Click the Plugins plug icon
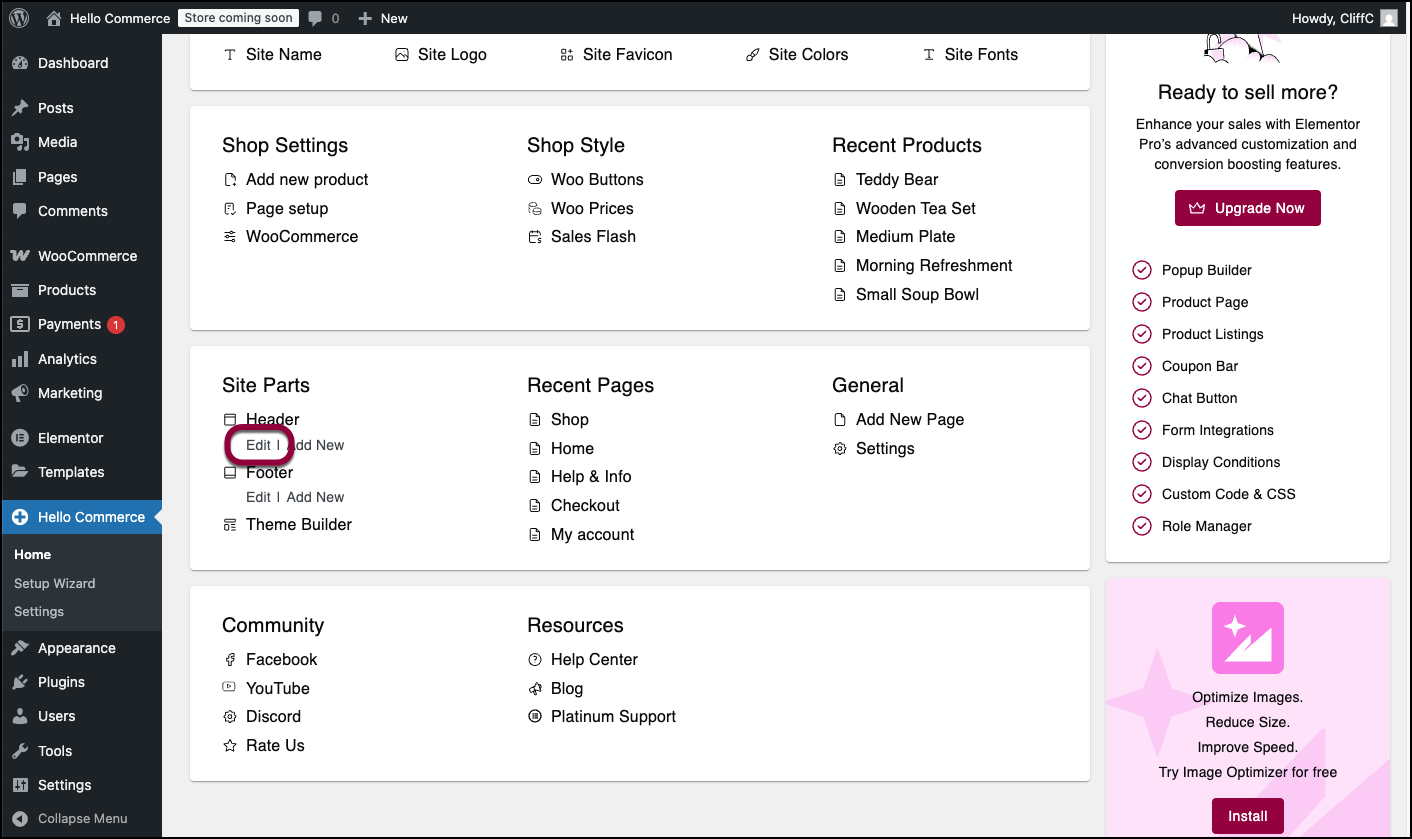 pos(20,682)
